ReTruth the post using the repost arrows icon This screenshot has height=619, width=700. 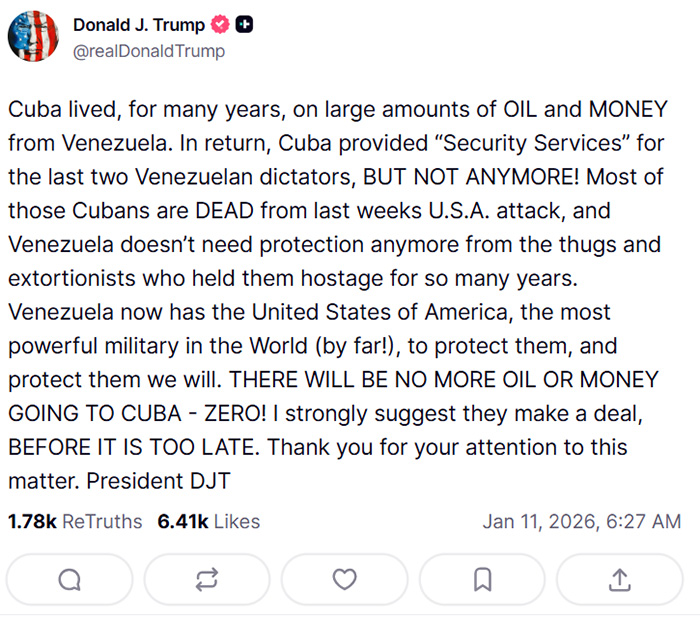tap(207, 579)
